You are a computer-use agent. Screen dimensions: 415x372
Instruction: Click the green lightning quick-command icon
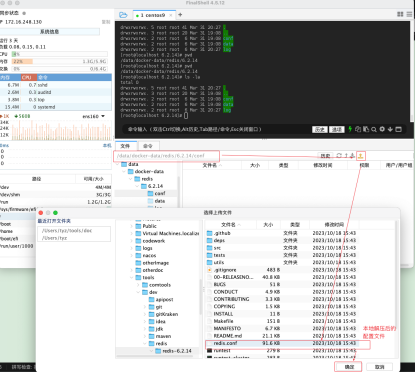350,129
